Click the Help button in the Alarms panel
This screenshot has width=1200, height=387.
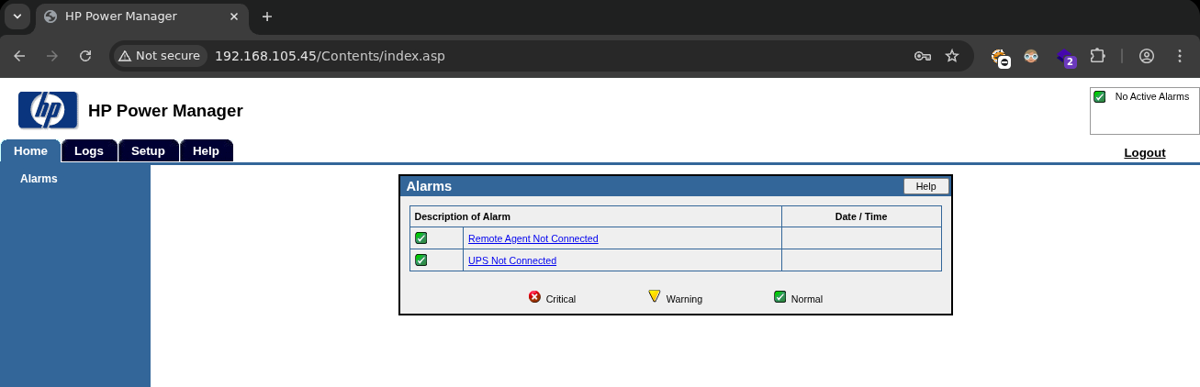coord(926,186)
